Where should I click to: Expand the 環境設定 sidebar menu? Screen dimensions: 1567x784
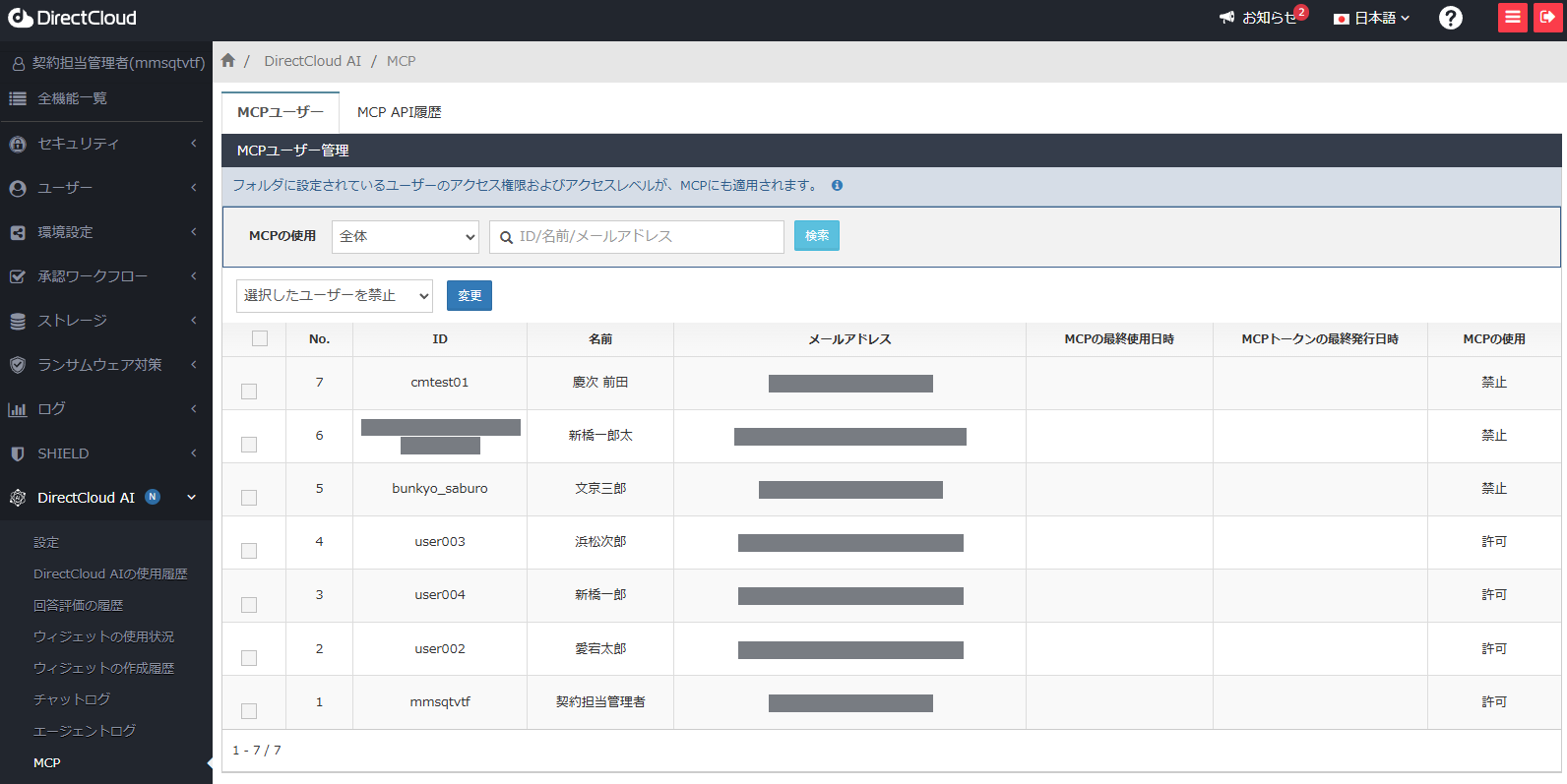(106, 232)
